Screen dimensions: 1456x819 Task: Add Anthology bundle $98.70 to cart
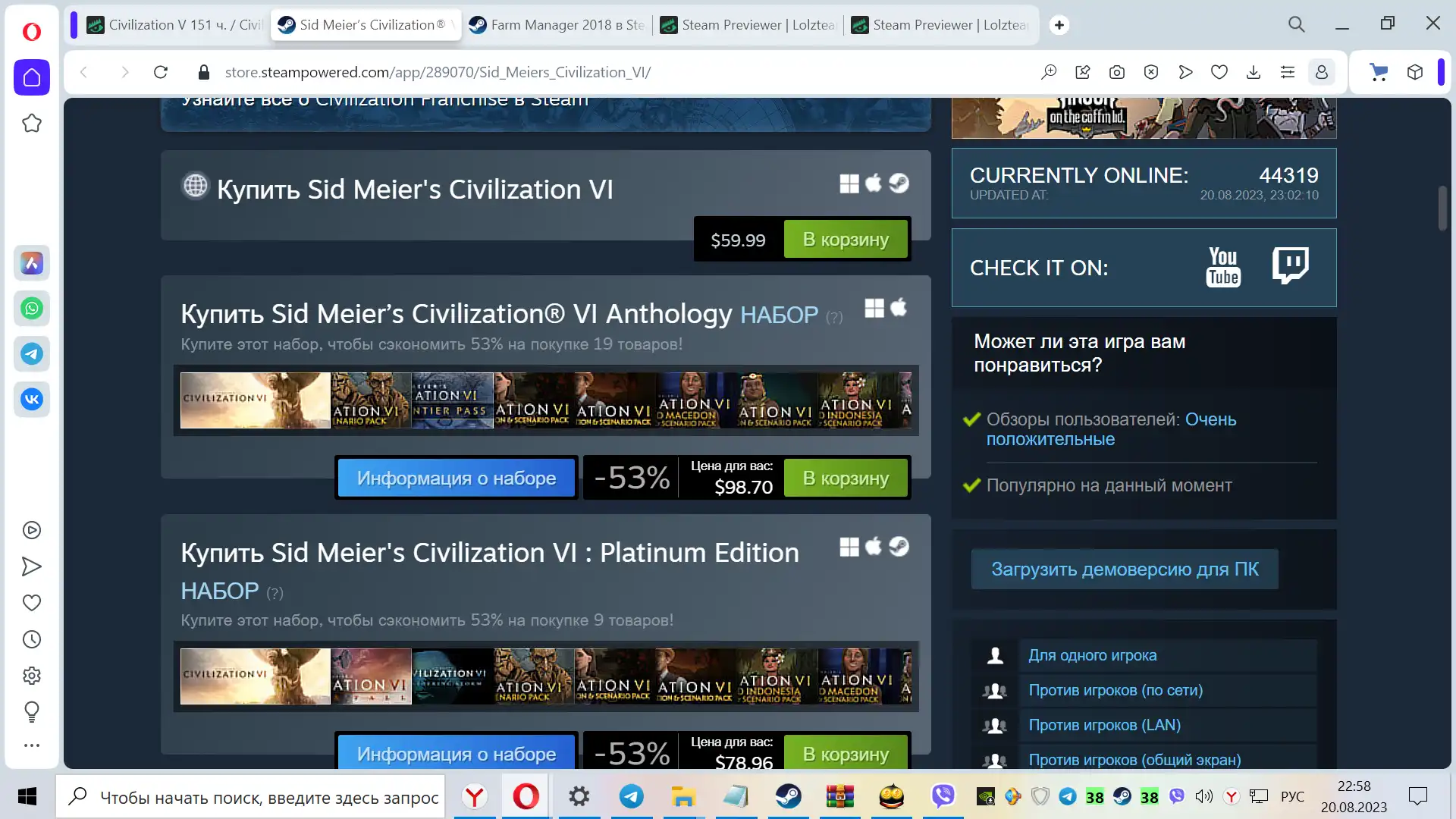(846, 479)
